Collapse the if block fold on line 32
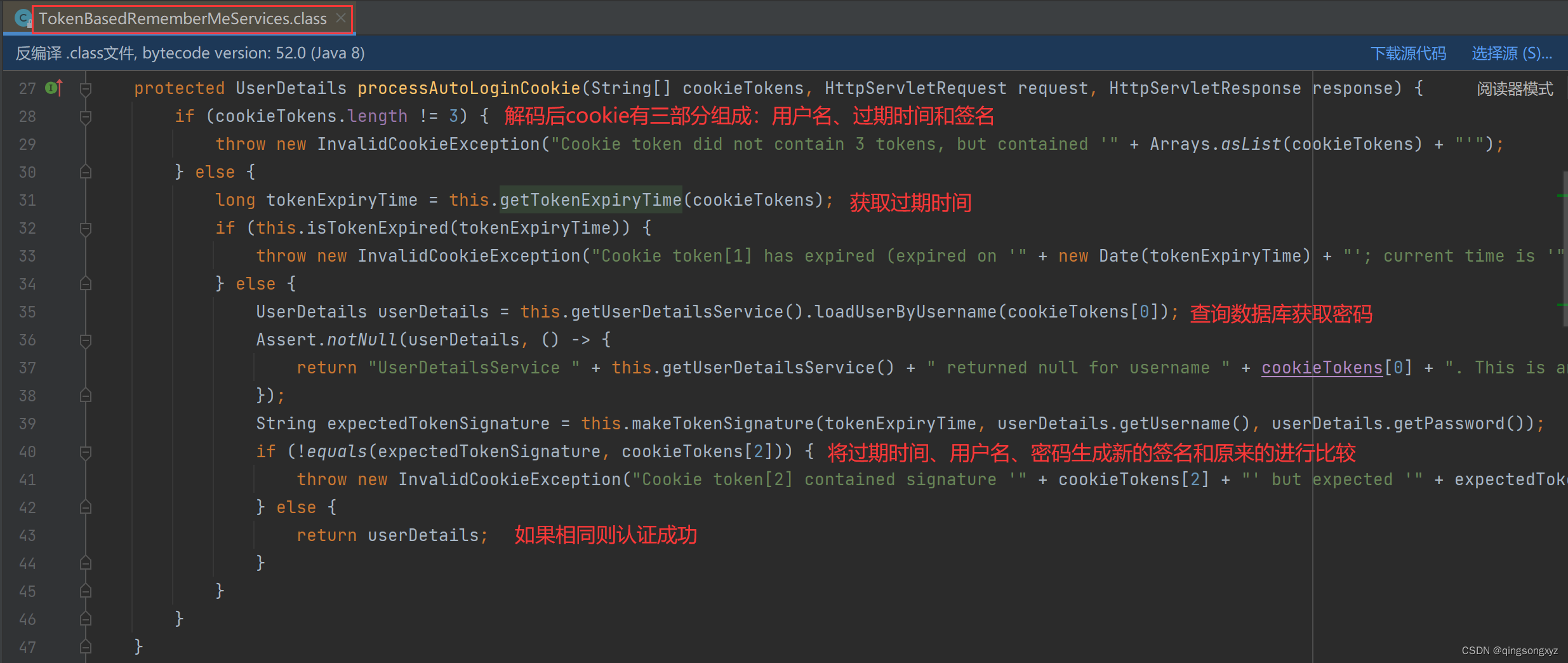Viewport: 1568px width, 663px height. click(86, 229)
